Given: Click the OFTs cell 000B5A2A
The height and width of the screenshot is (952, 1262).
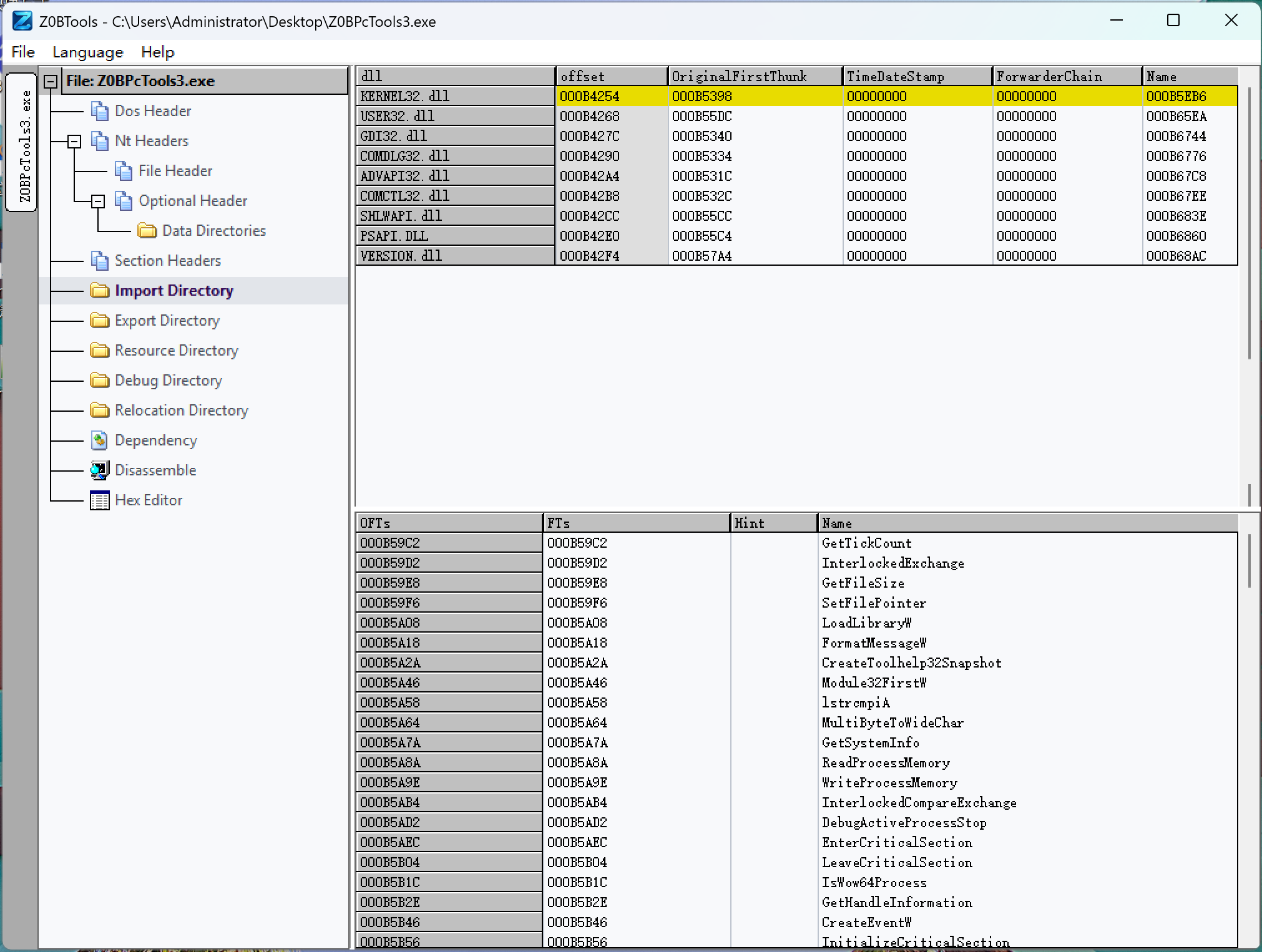Looking at the screenshot, I should [449, 663].
